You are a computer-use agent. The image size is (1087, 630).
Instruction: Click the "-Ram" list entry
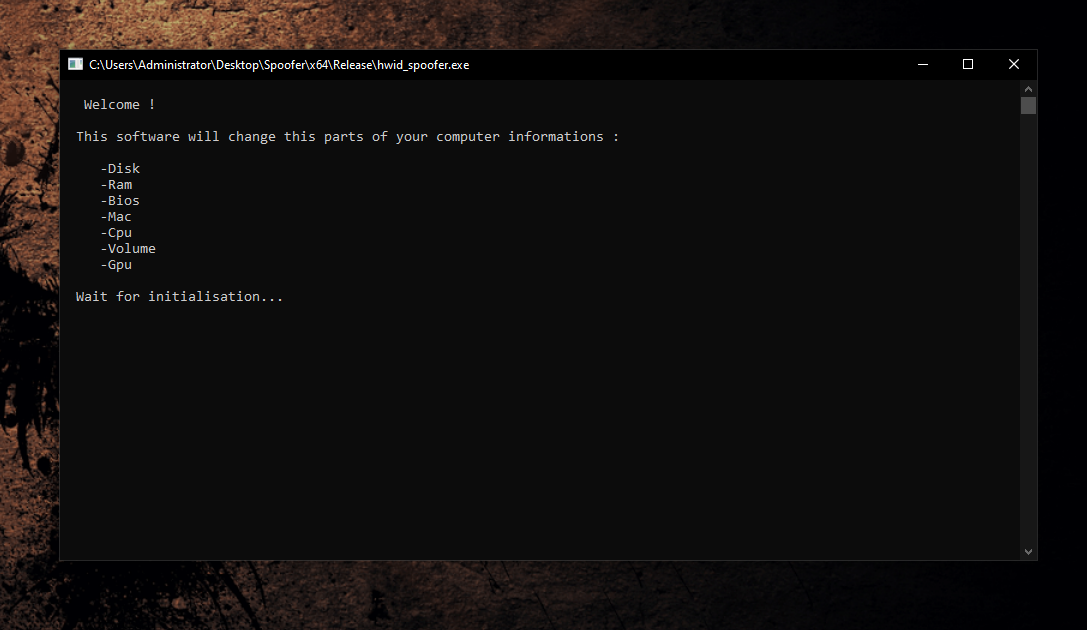point(116,184)
